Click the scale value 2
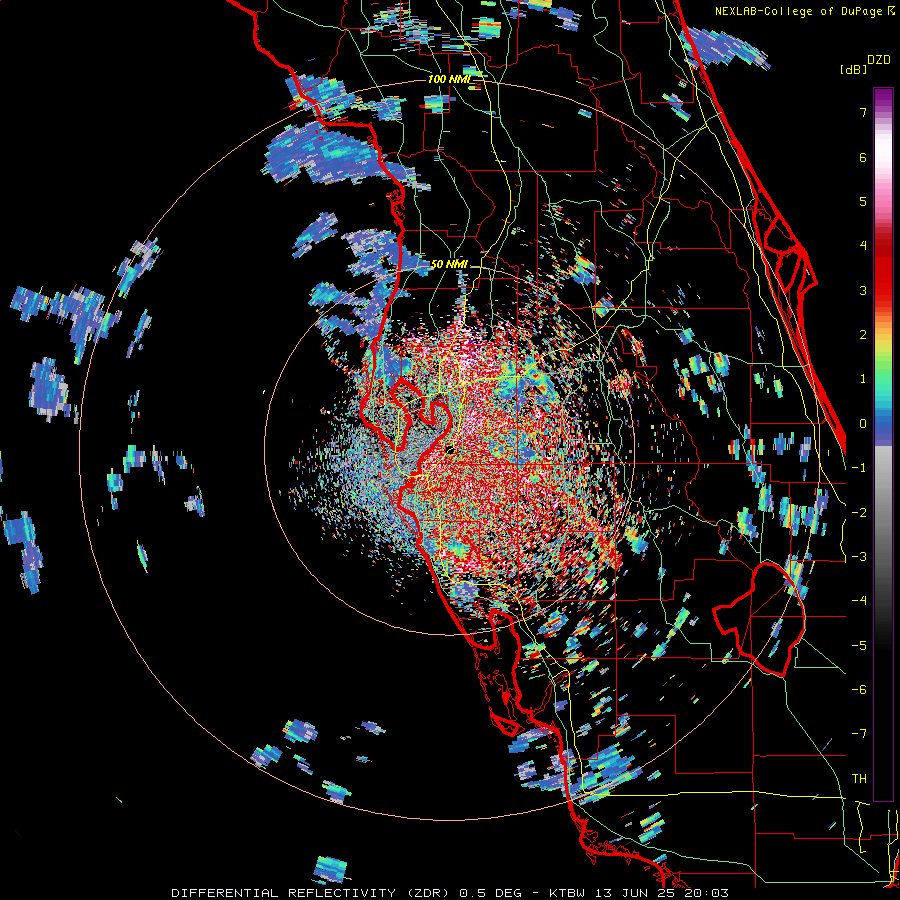The width and height of the screenshot is (900, 900). click(863, 335)
